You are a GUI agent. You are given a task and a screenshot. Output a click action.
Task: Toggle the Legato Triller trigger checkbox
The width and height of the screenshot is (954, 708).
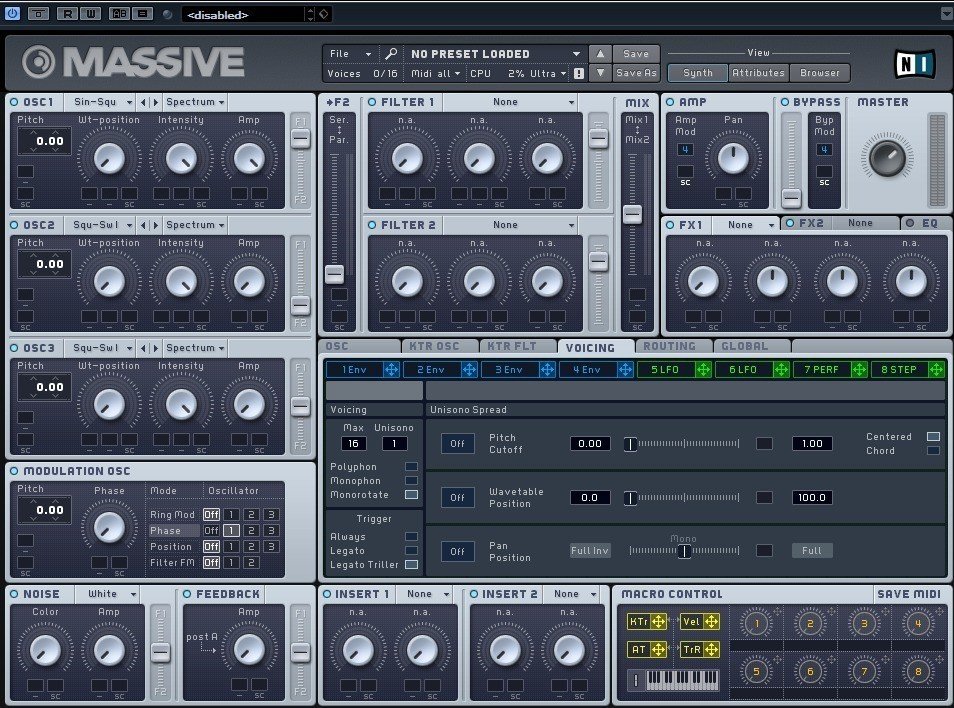411,564
